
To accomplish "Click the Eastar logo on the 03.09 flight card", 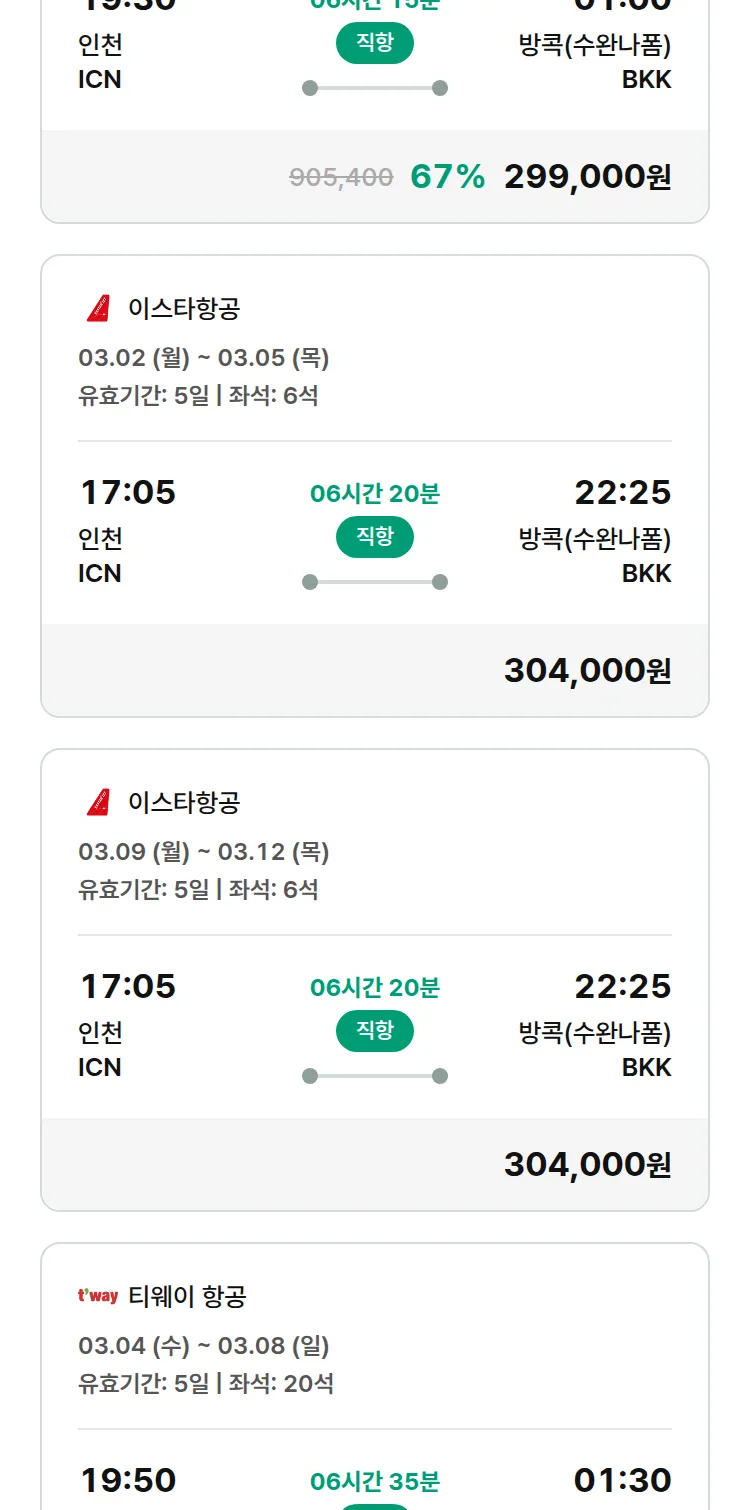I will pos(98,803).
